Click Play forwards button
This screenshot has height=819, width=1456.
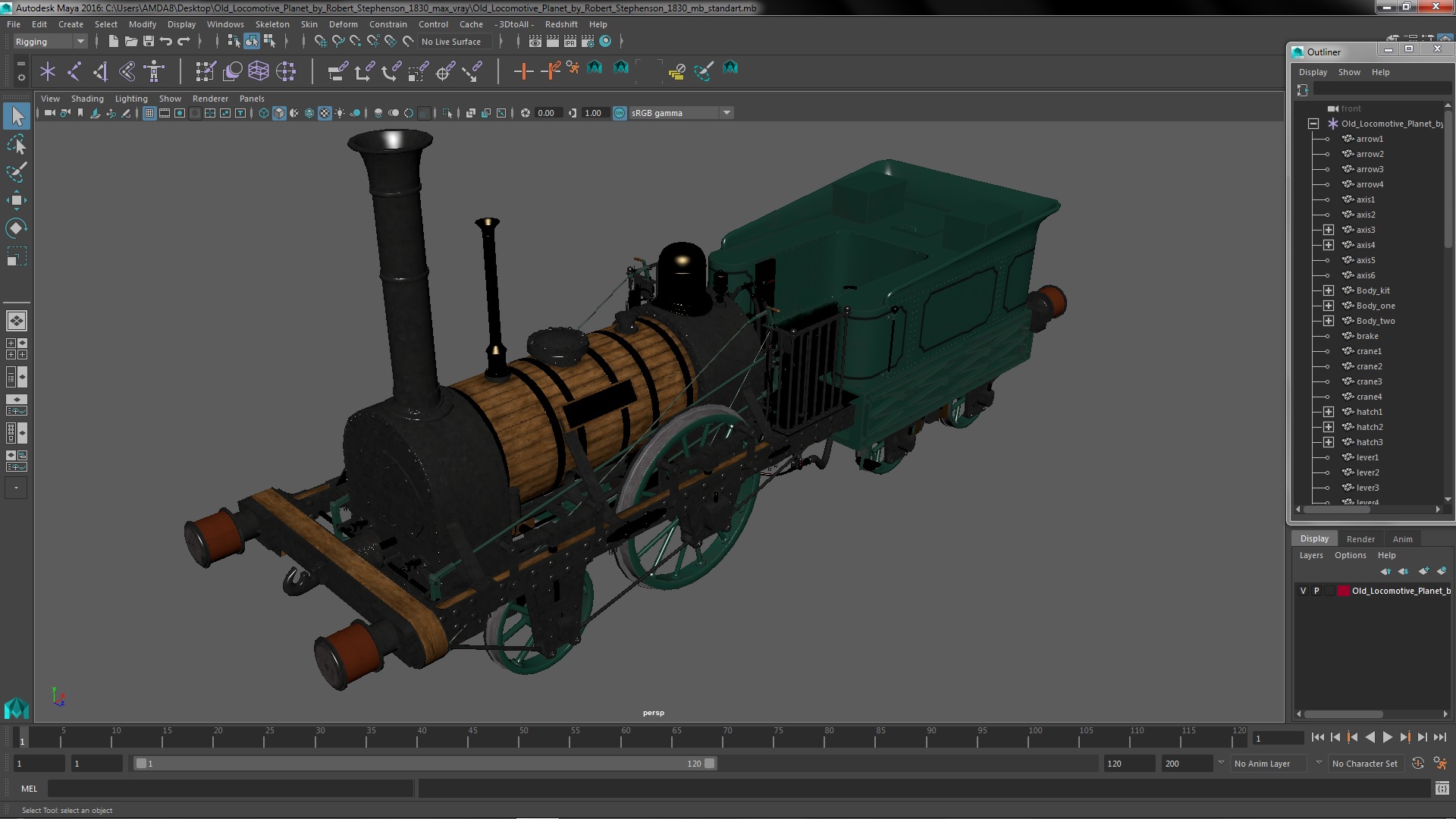tap(1388, 737)
